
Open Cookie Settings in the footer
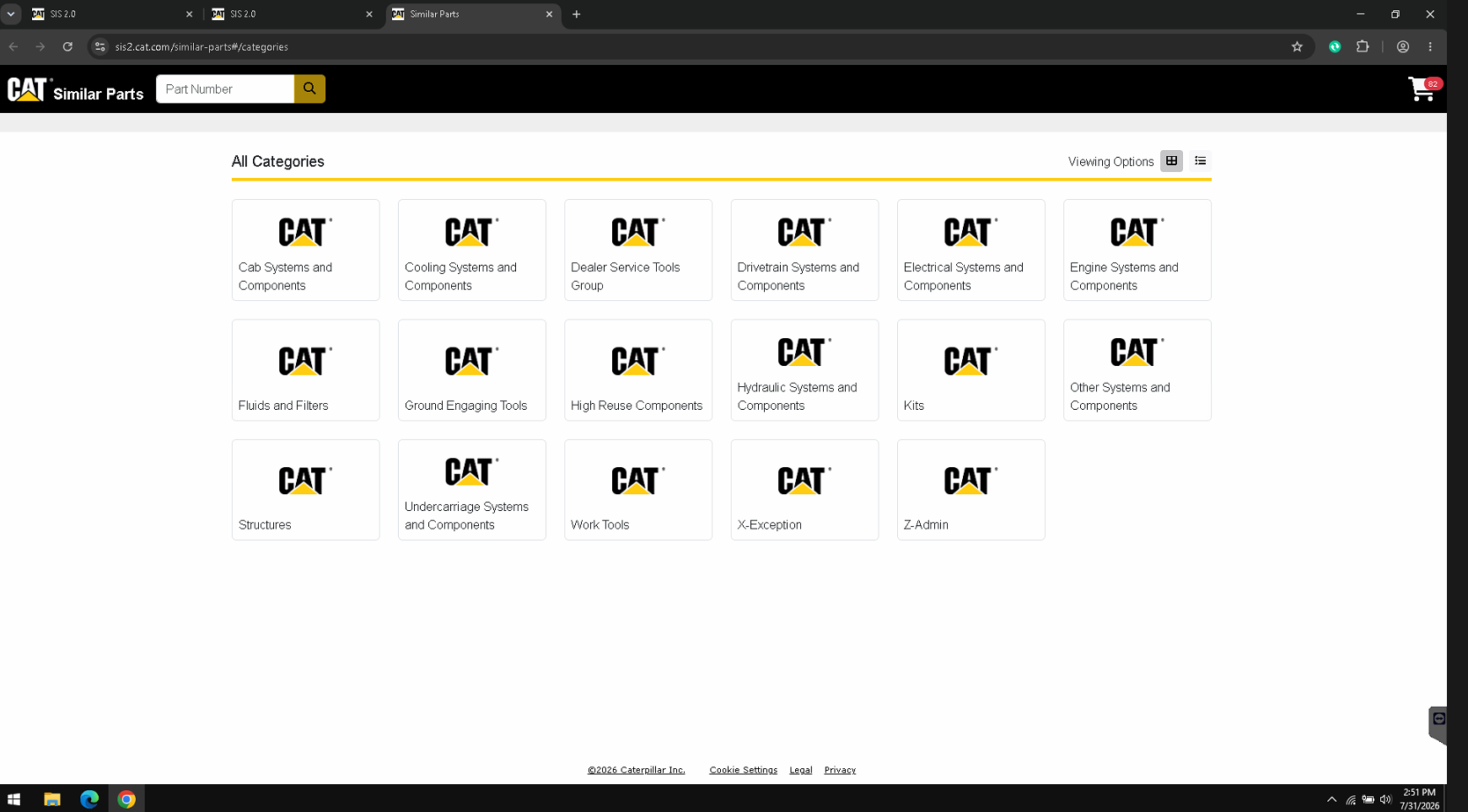[x=743, y=770]
